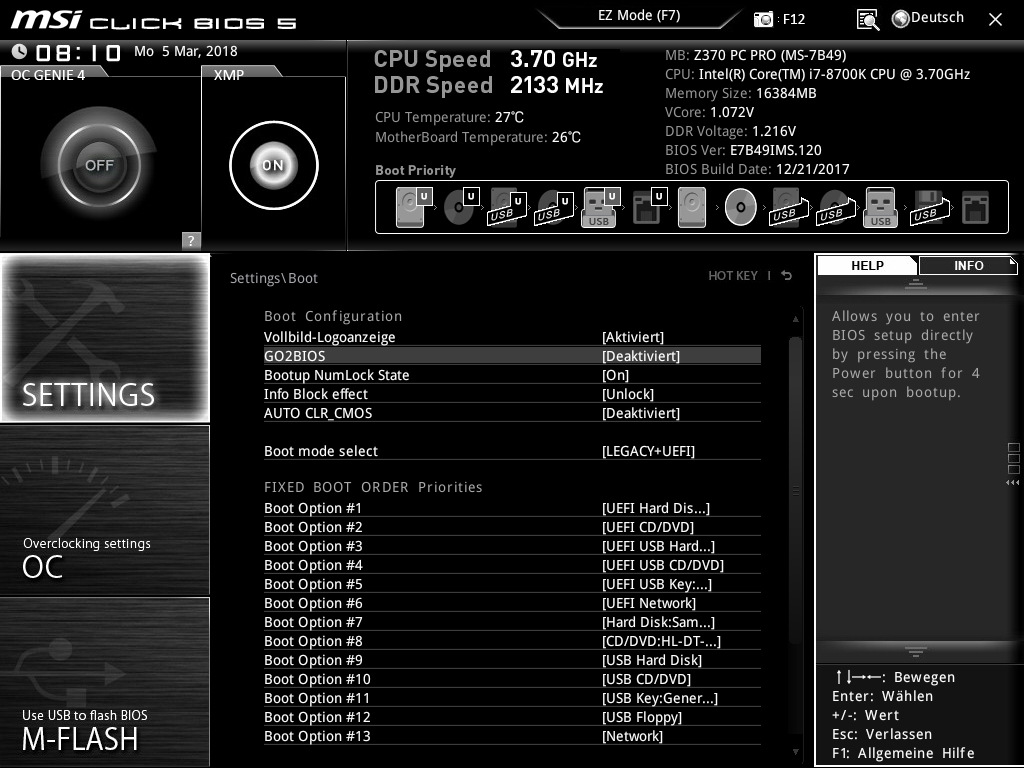The height and width of the screenshot is (768, 1024).
Task: Change Boot Option #3 device
Action: pyautogui.click(x=512, y=546)
